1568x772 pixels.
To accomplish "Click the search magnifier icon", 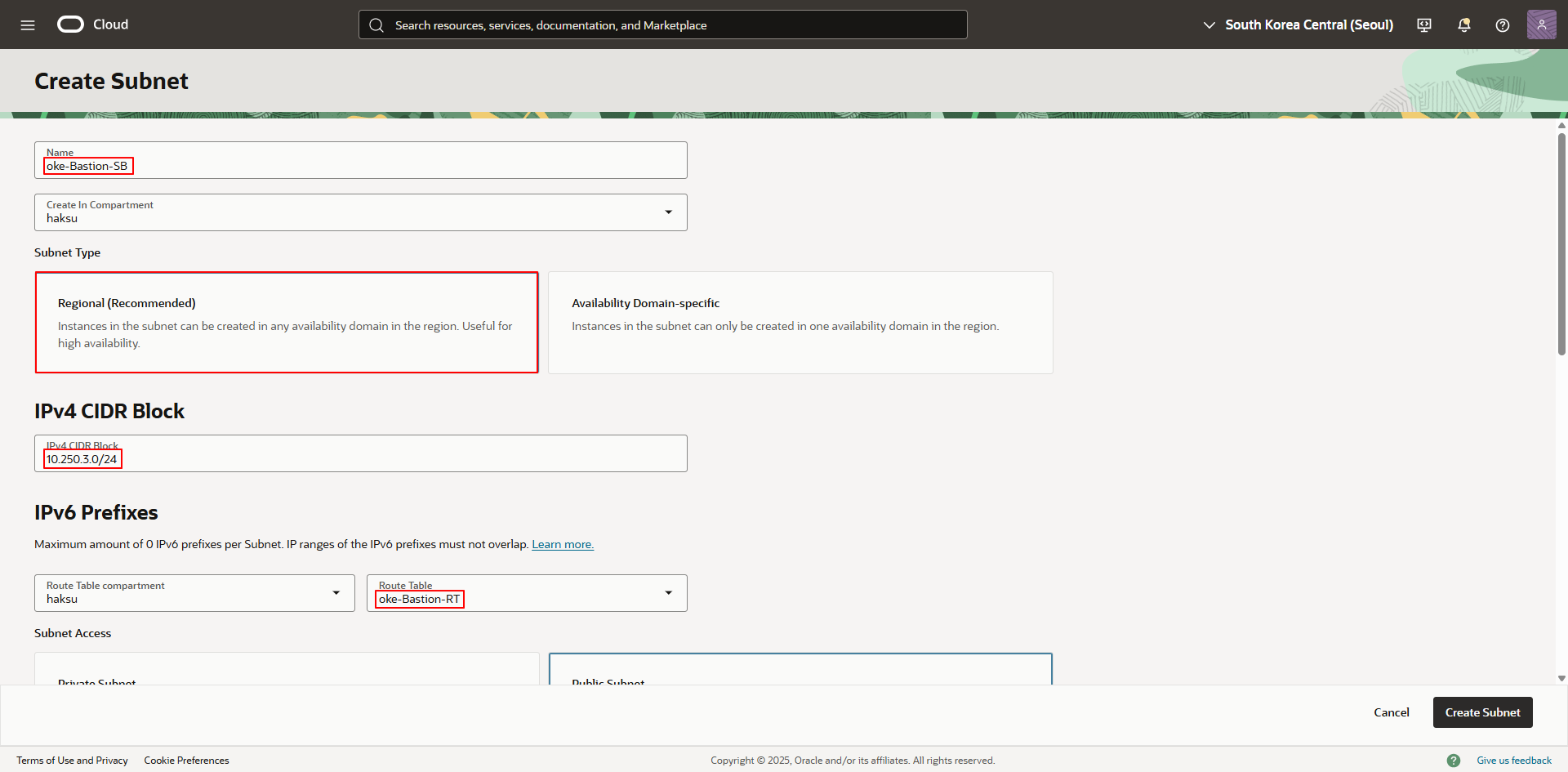I will pyautogui.click(x=376, y=25).
